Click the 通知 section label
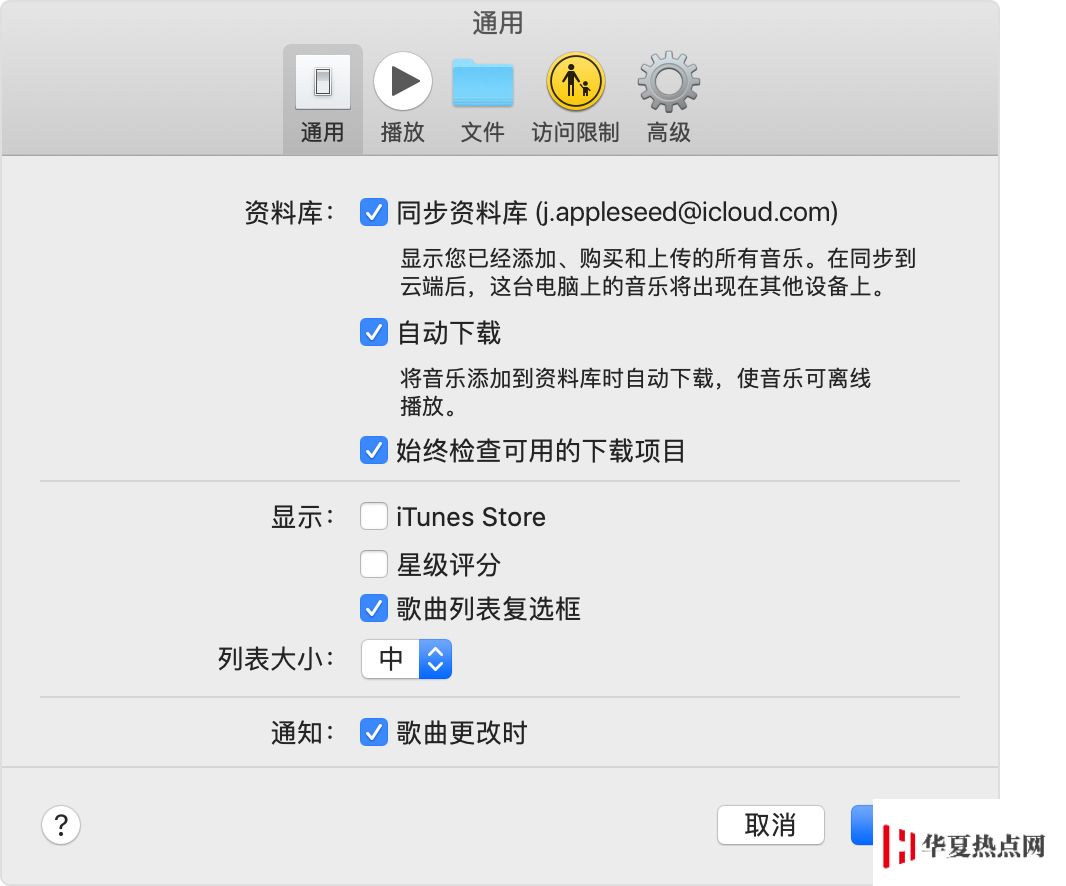Image resolution: width=1066 pixels, height=886 pixels. (303, 734)
